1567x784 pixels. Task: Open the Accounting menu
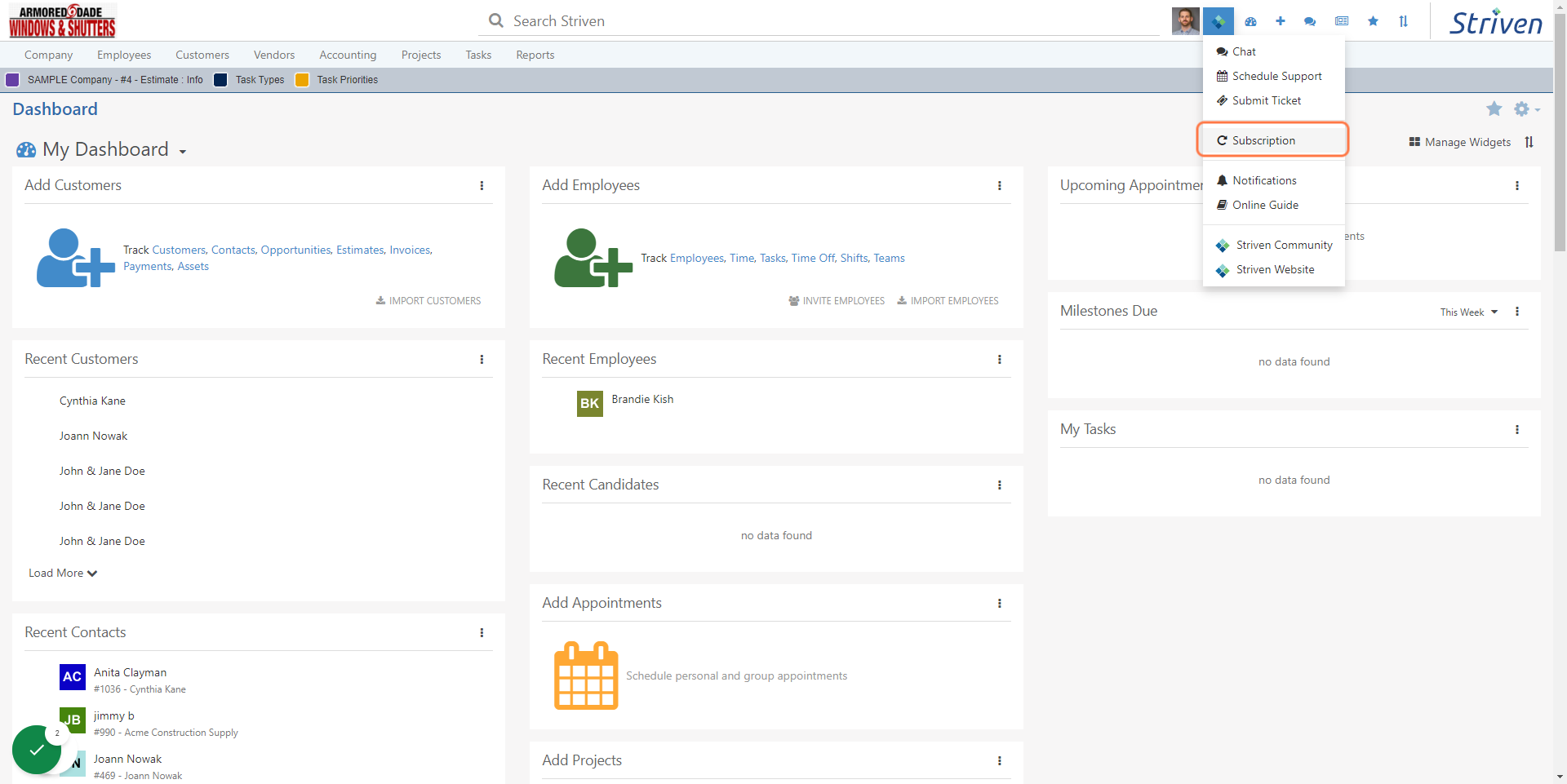click(348, 55)
